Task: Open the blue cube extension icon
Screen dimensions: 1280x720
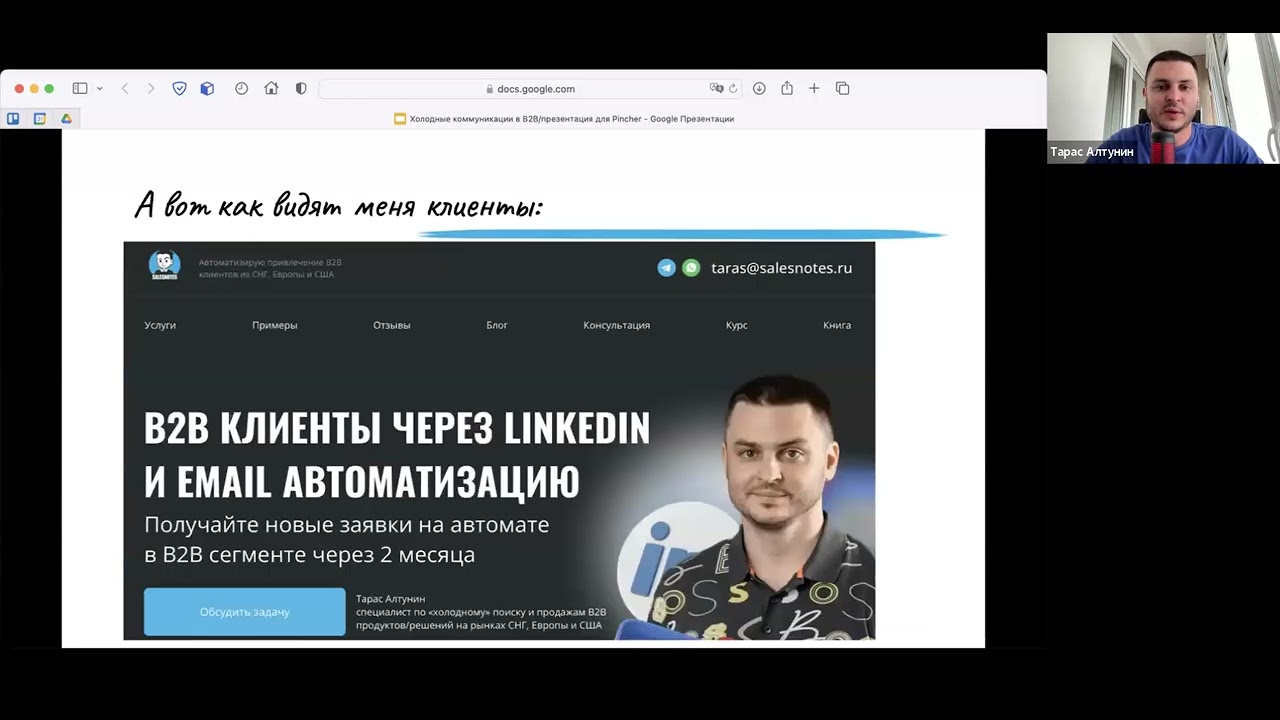Action: pyautogui.click(x=207, y=89)
